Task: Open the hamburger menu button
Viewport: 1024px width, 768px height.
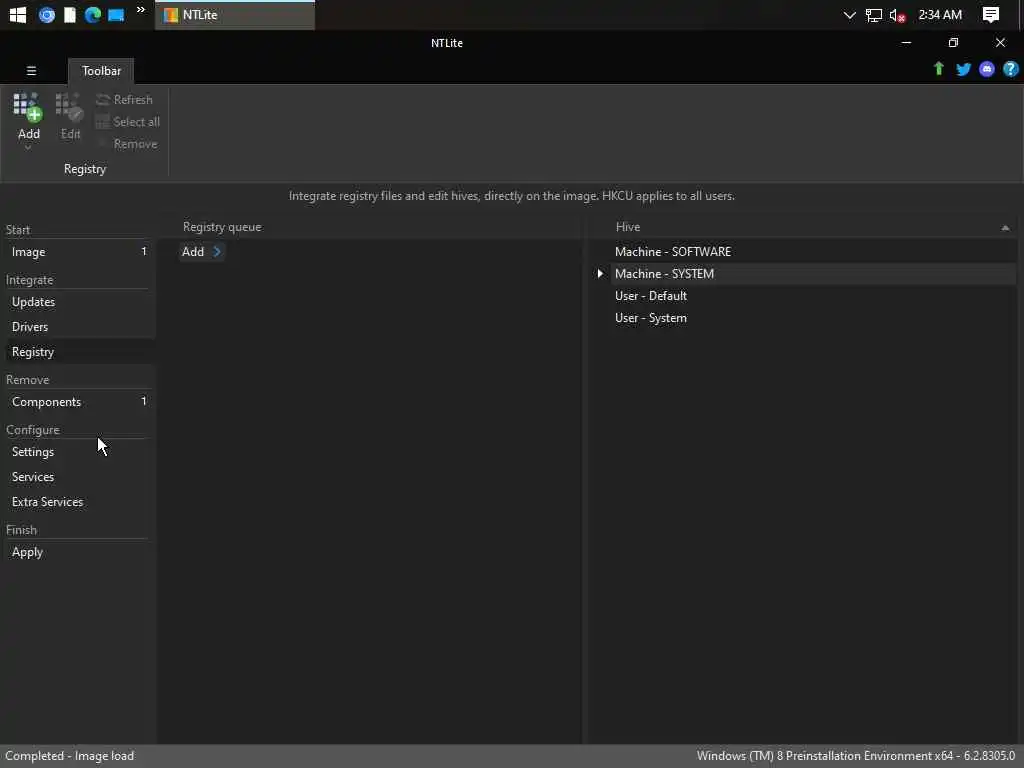Action: click(x=31, y=71)
